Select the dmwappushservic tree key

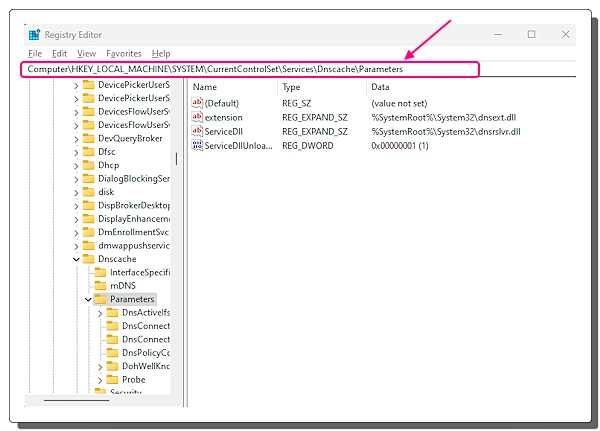coord(134,246)
